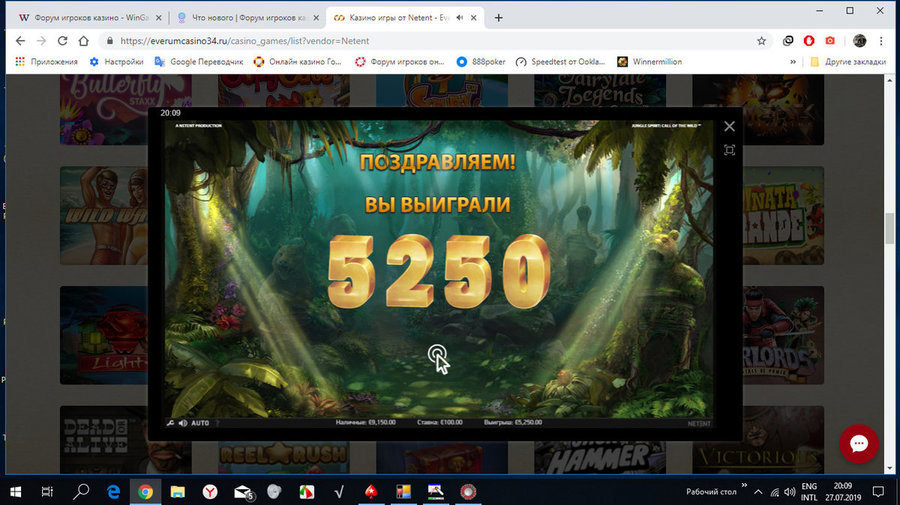Open system volume control
The width and height of the screenshot is (900, 505).
(x=790, y=492)
